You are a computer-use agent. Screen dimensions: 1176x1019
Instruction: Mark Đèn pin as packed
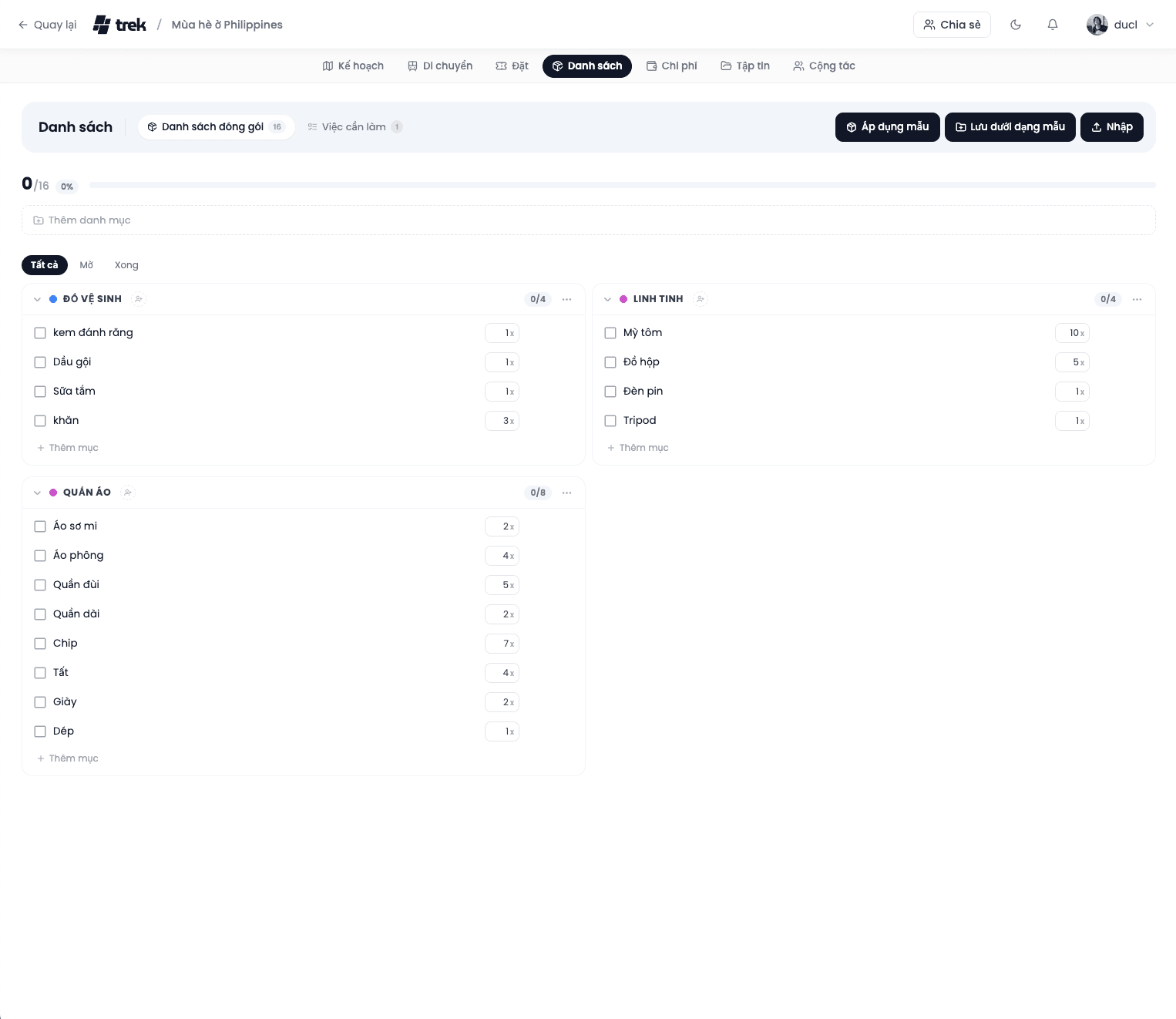(610, 392)
